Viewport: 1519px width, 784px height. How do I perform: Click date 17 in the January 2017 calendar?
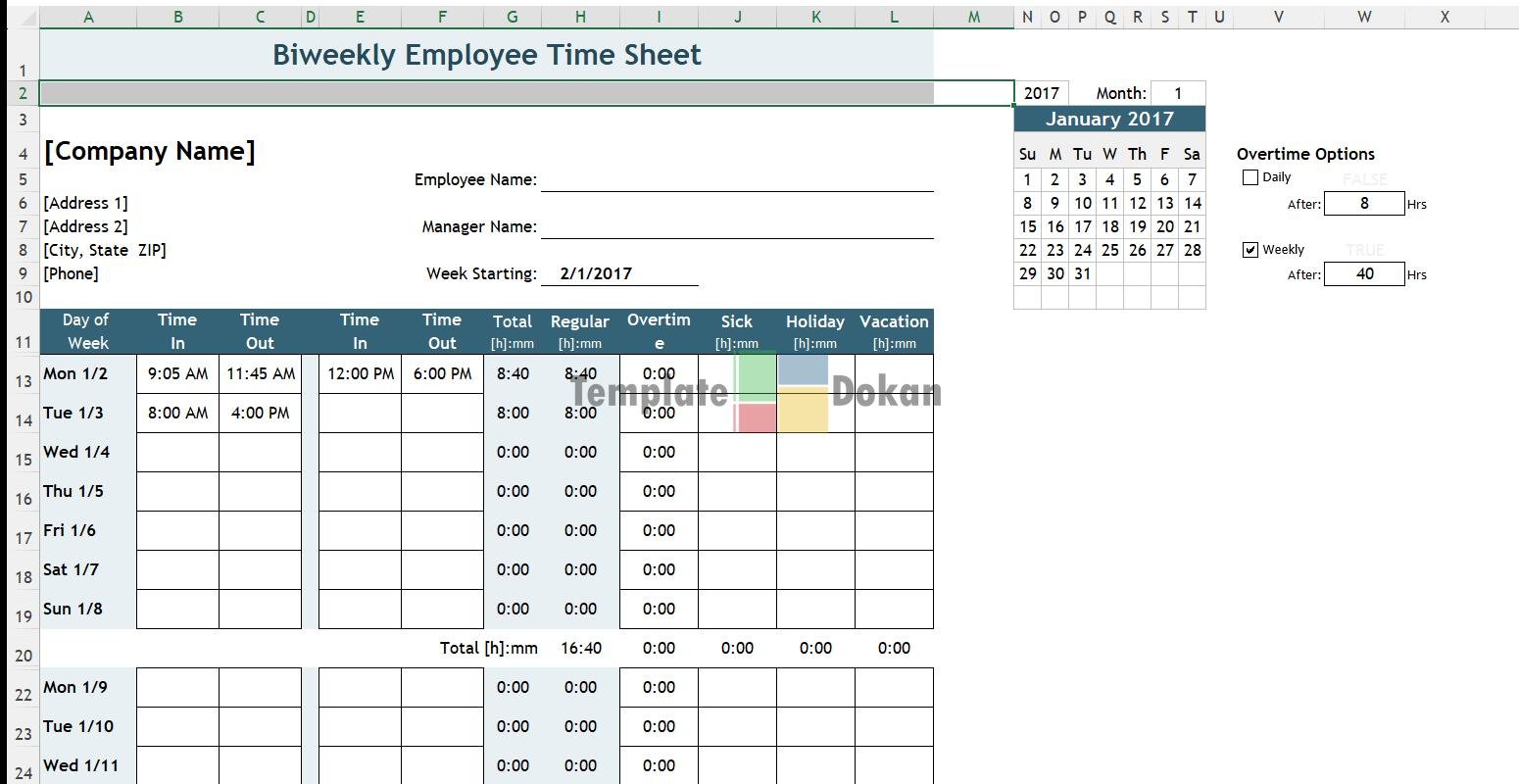[1082, 226]
